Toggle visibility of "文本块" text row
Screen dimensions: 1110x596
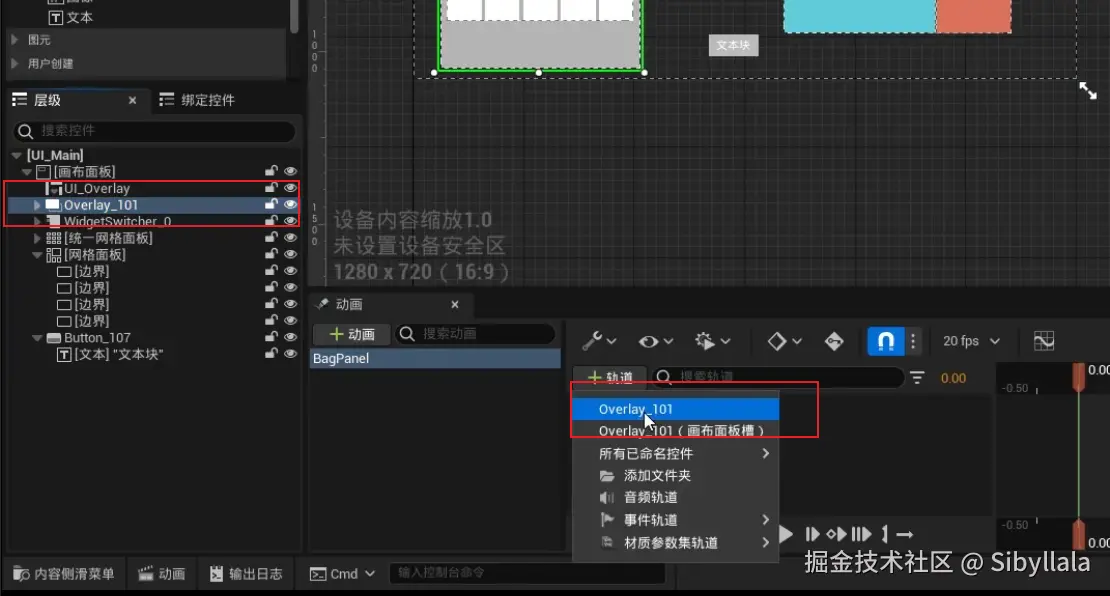[290, 354]
